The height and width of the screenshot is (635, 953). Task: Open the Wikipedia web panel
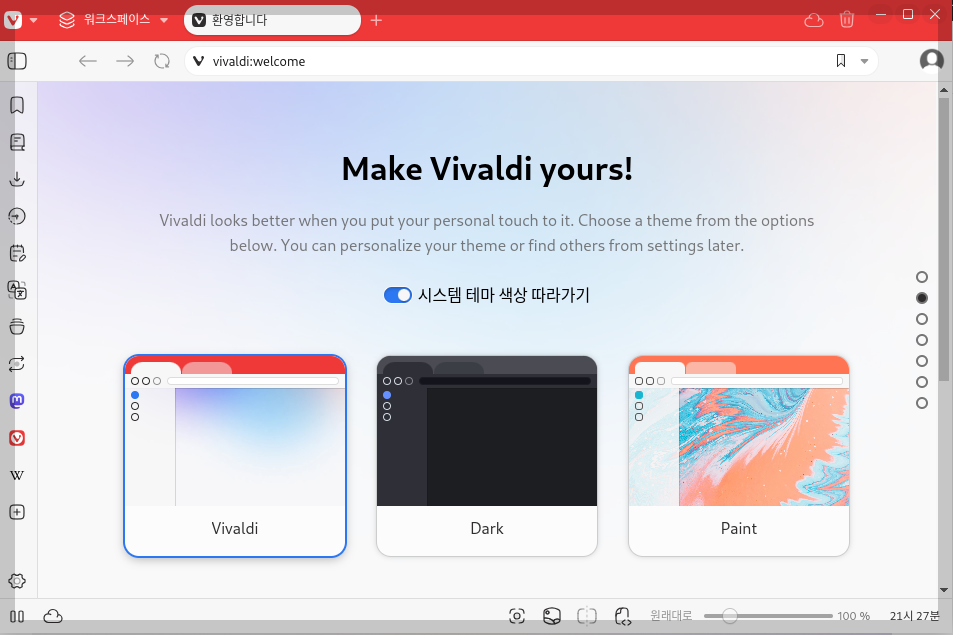17,475
